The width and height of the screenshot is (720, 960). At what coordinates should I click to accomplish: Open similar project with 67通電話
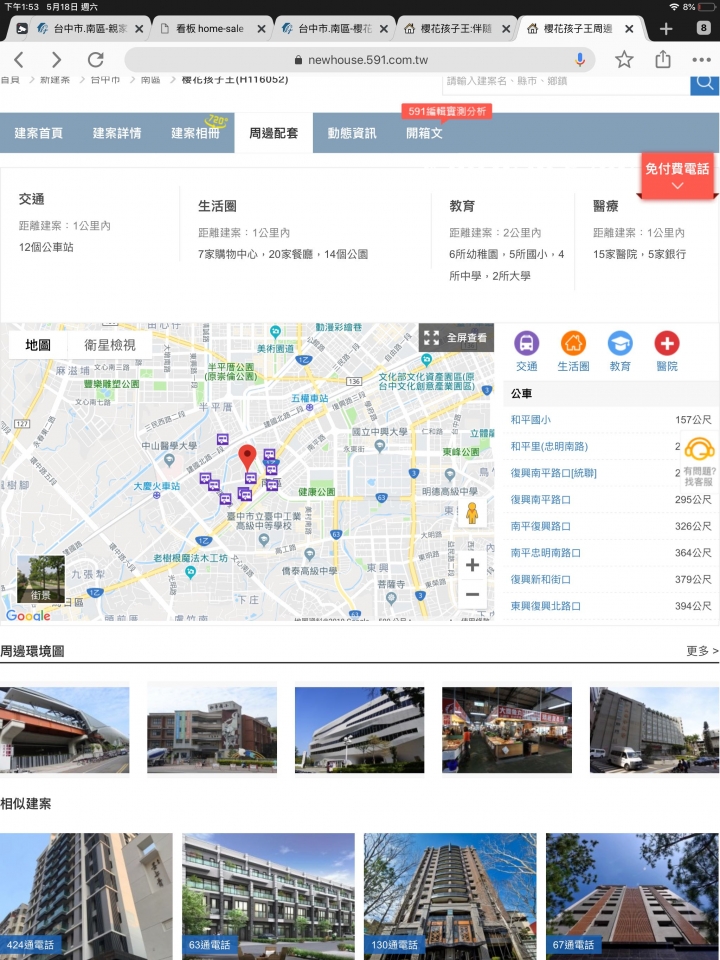coord(632,896)
